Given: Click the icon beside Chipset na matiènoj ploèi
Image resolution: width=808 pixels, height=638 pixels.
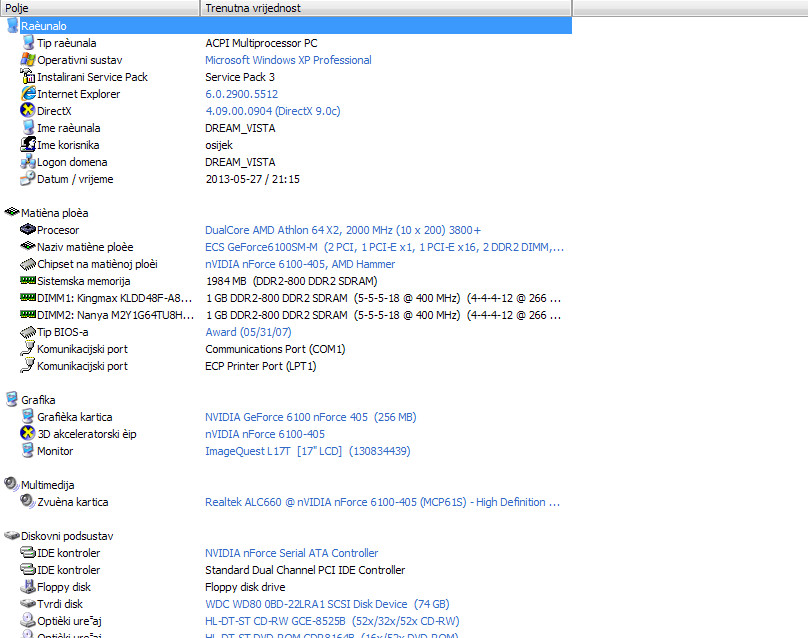Looking at the screenshot, I should (28, 264).
